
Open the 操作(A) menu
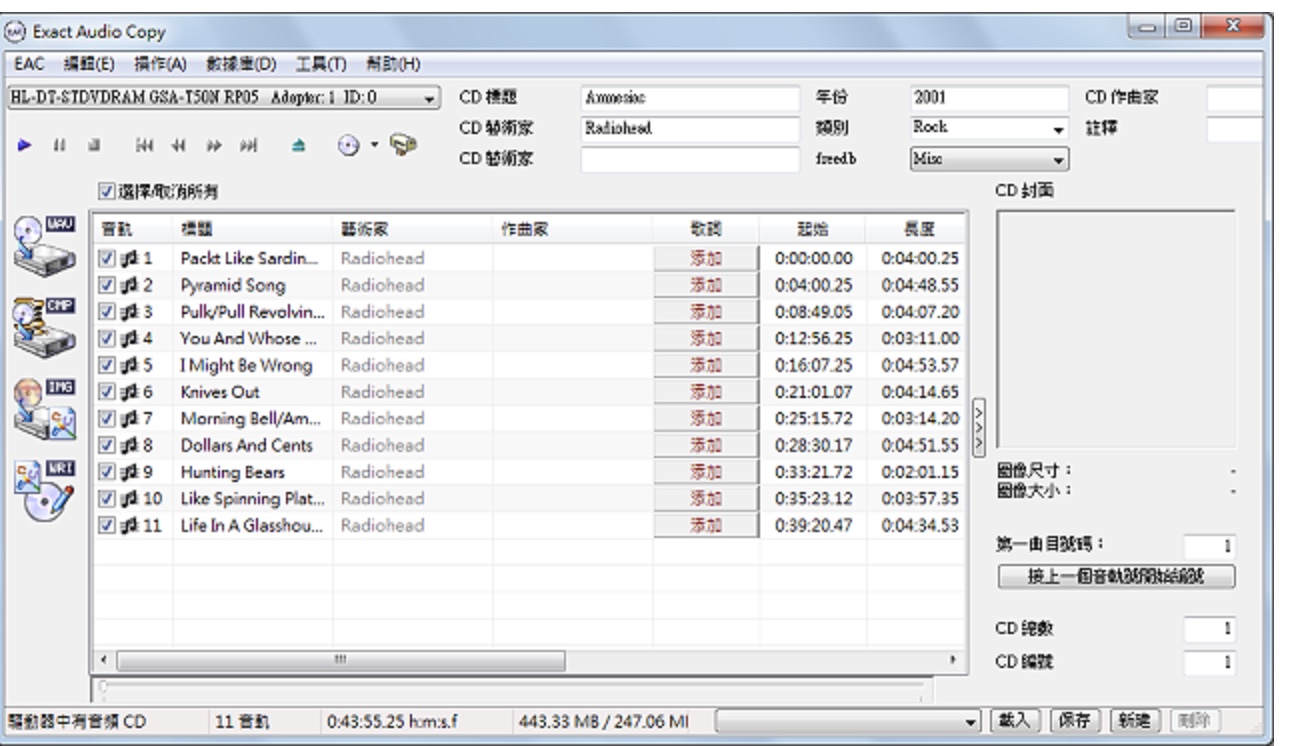(161, 64)
